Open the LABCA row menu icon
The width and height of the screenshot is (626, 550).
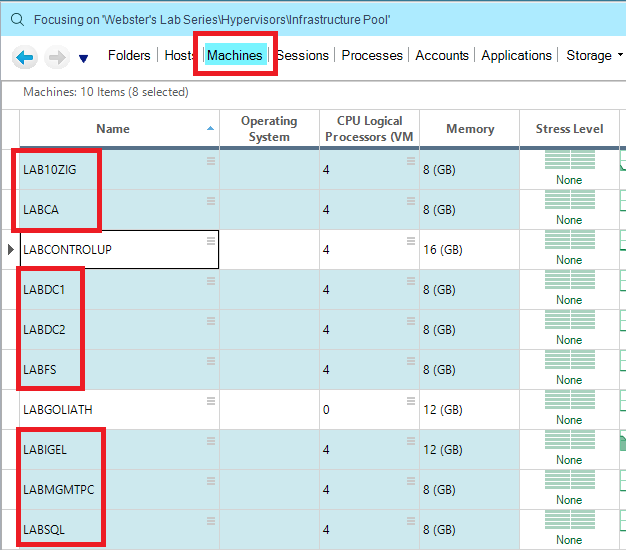tap(211, 201)
